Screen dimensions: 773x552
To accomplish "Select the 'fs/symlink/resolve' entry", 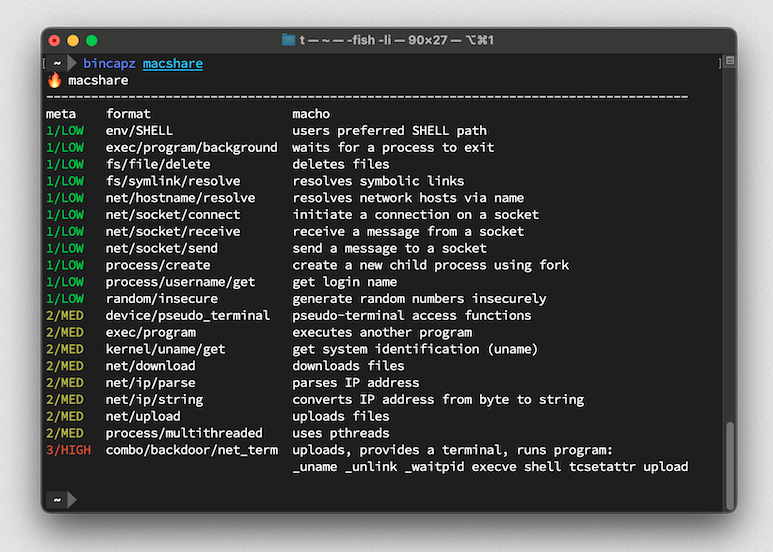I will (173, 181).
